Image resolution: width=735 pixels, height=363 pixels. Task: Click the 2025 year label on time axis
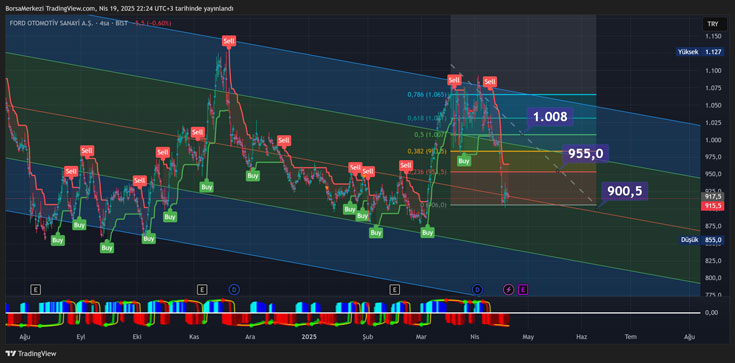click(308, 337)
